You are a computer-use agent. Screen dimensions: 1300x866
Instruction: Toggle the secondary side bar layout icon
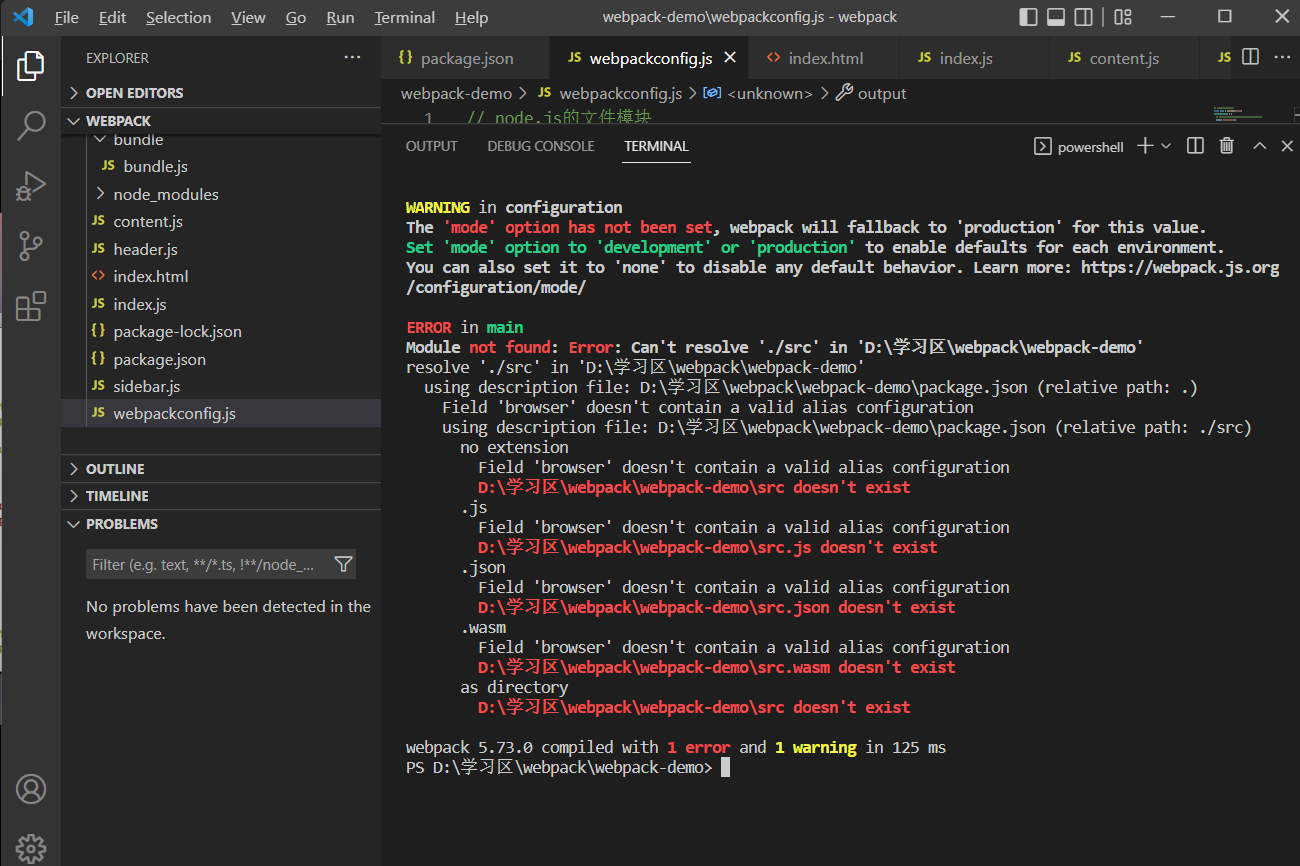[x=1083, y=17]
